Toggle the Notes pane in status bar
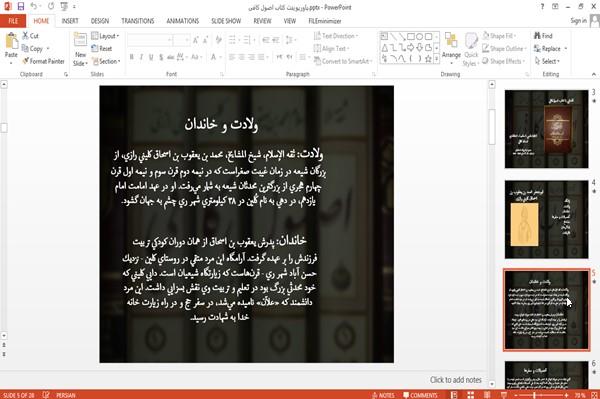 tap(383, 395)
